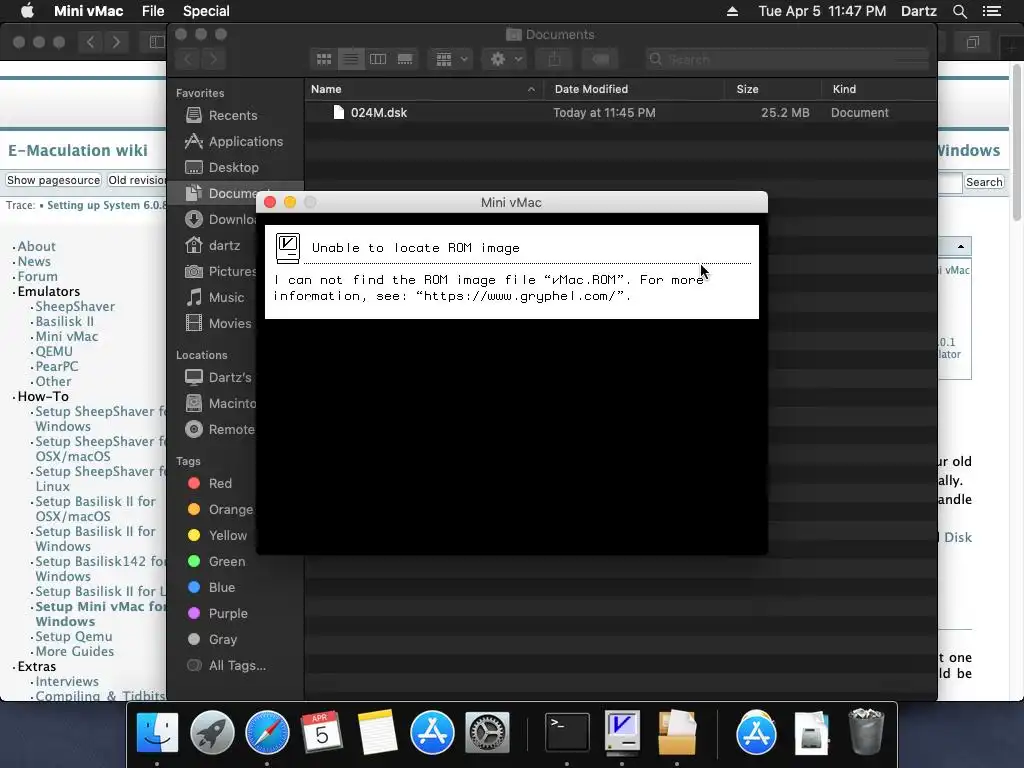1024x768 pixels.
Task: Open System Preferences gear in Dock
Action: coord(487,733)
